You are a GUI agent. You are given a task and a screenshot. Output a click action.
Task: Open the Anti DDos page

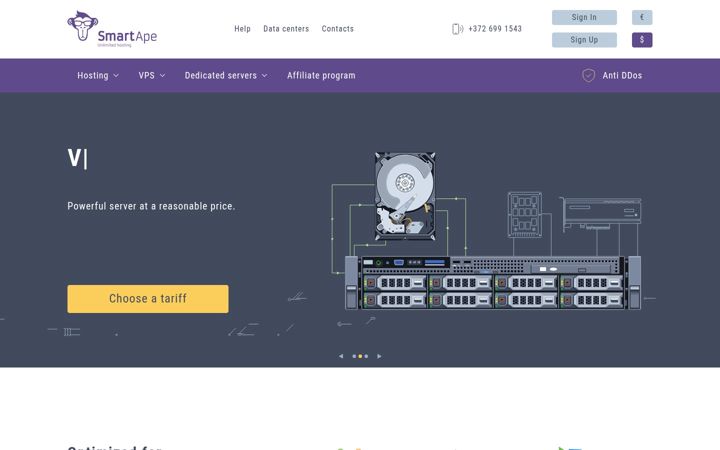(622, 75)
